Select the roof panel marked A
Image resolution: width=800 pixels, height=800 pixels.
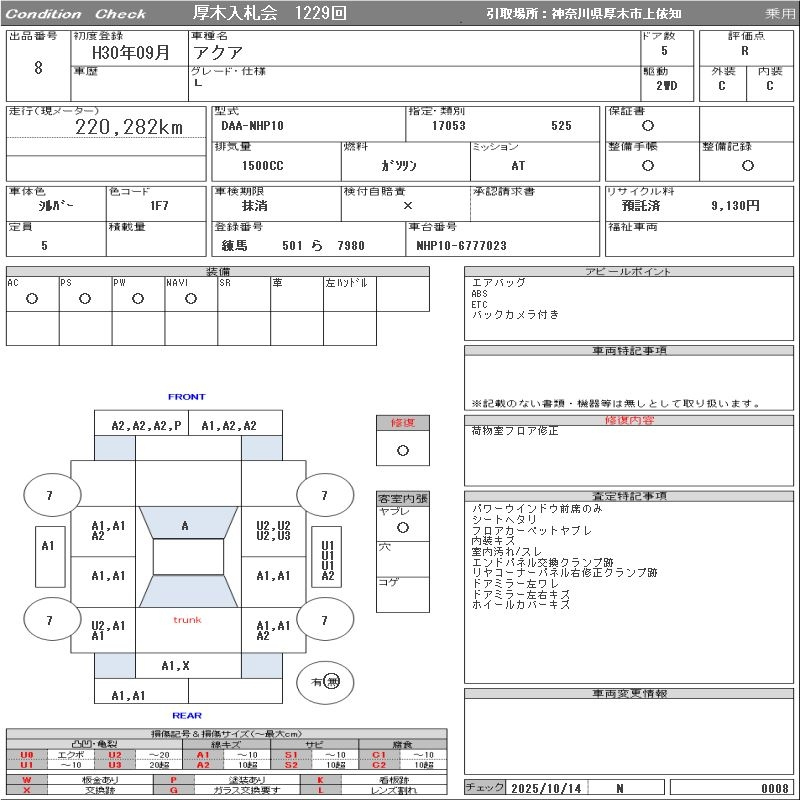[x=185, y=526]
